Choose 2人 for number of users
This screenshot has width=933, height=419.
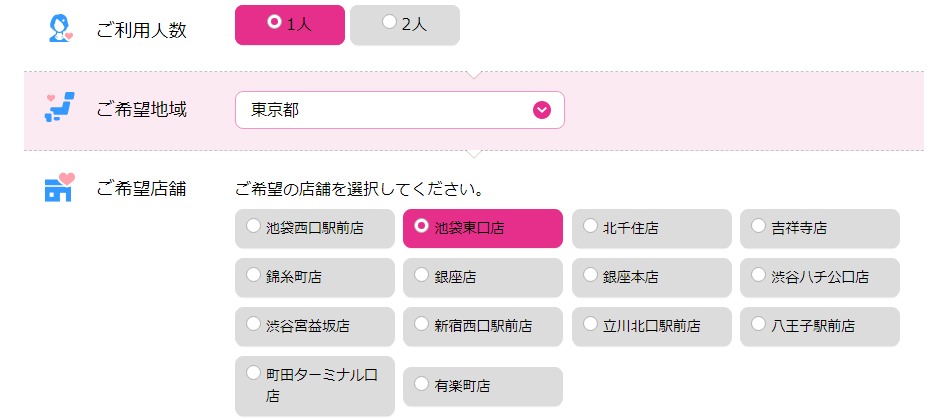click(x=405, y=25)
